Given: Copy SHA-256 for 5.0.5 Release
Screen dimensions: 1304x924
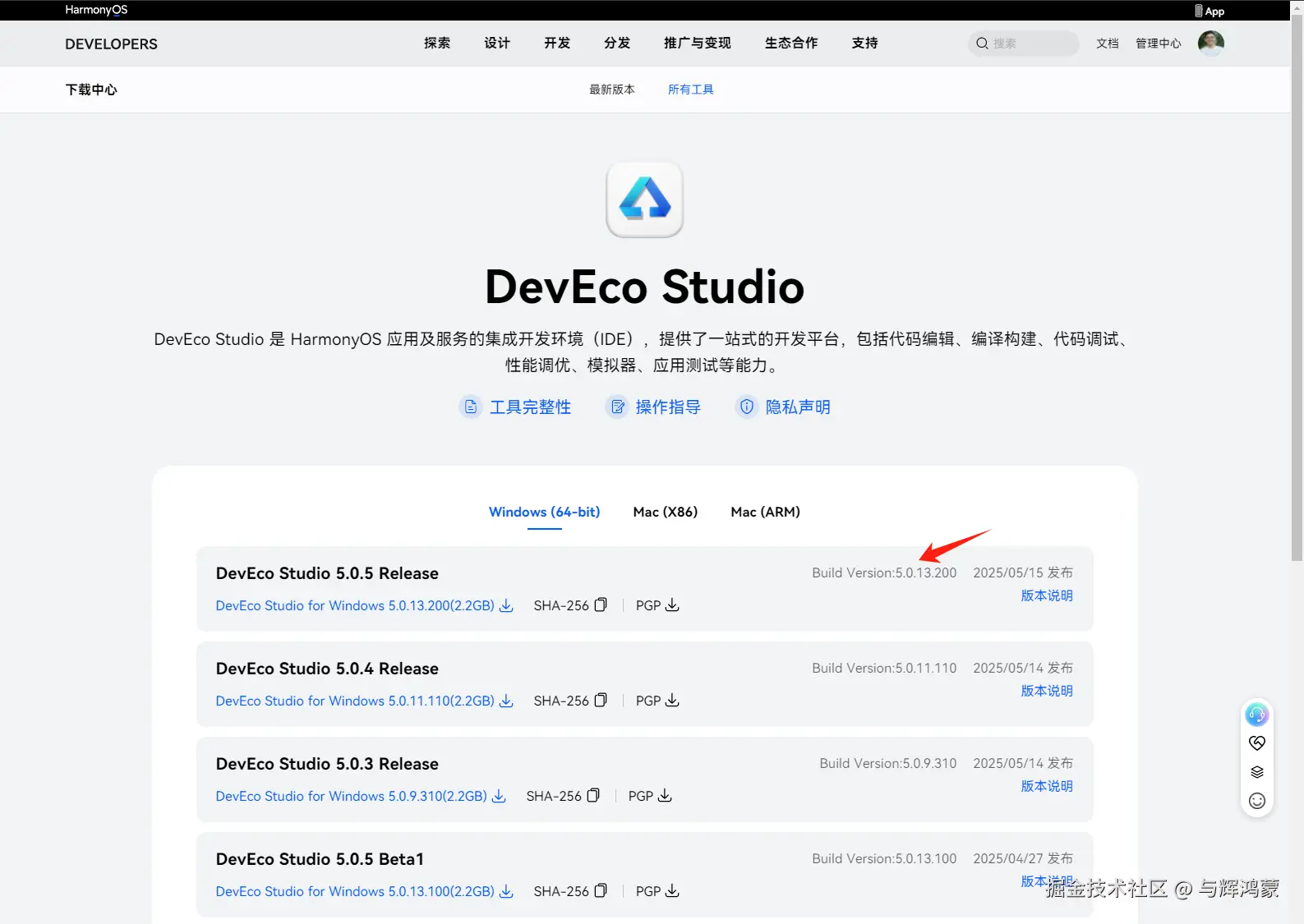Looking at the screenshot, I should (601, 605).
